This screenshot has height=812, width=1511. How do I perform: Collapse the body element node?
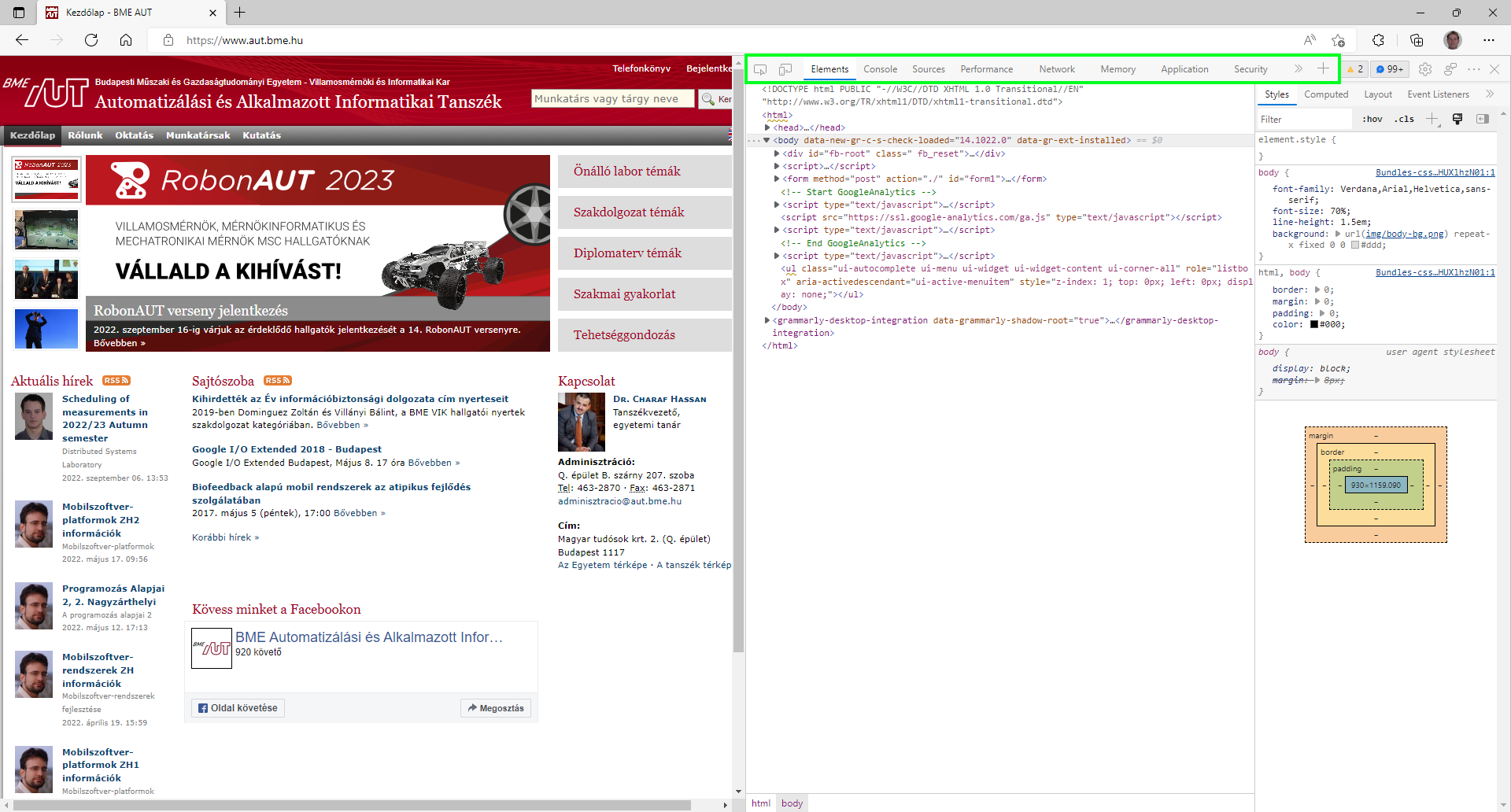[767, 141]
